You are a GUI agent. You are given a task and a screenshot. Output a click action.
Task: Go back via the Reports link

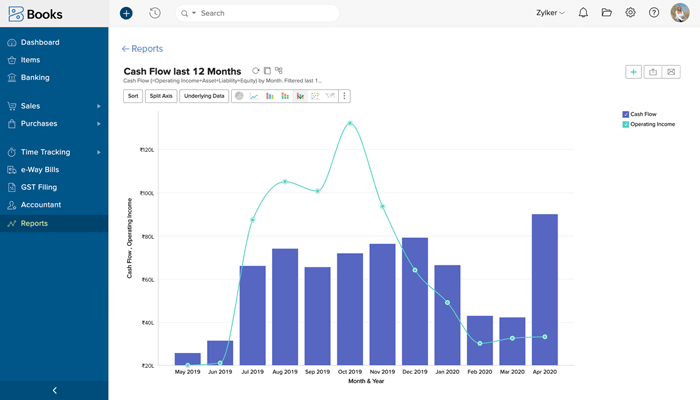[142, 49]
